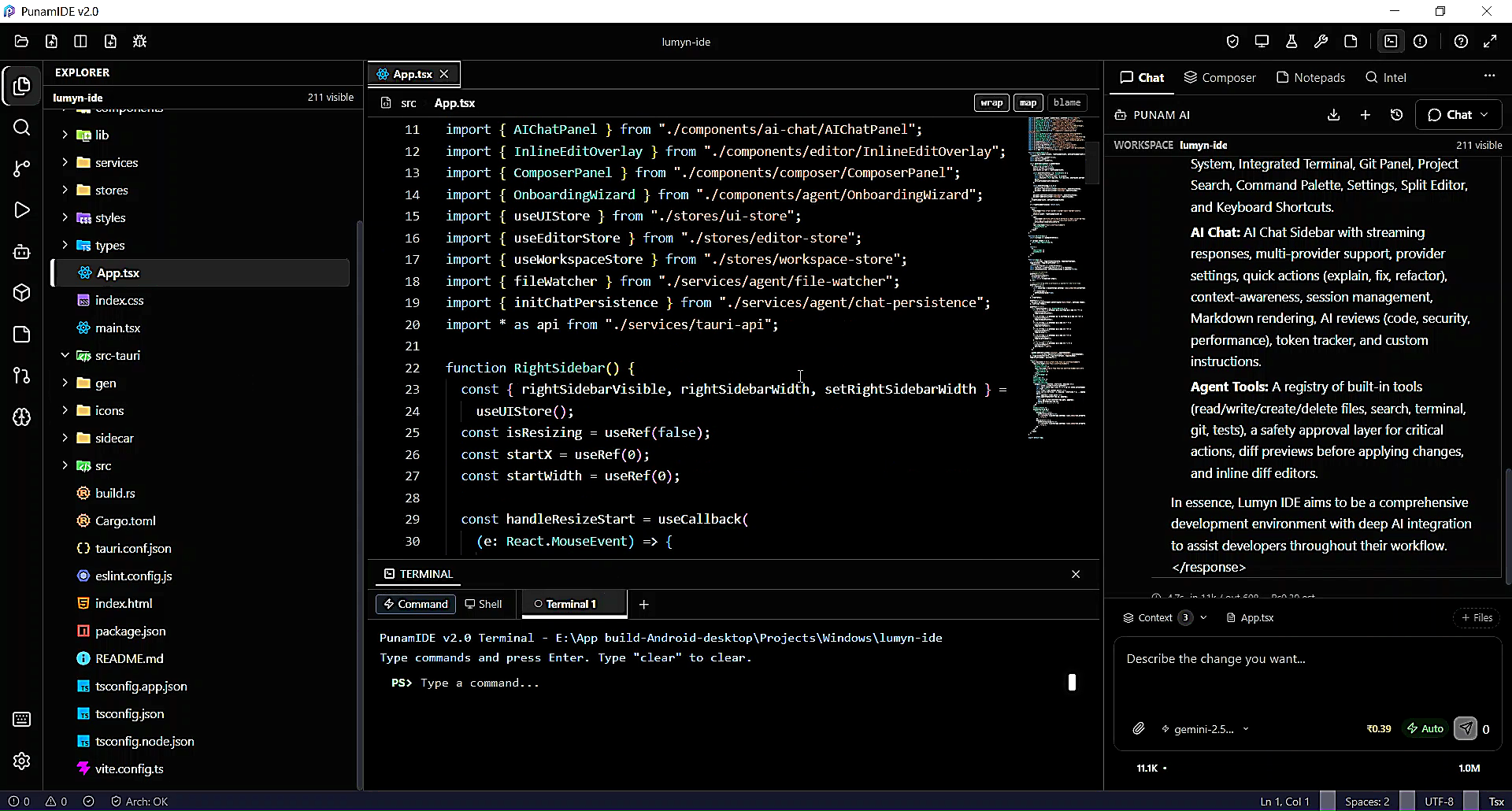The height and width of the screenshot is (811, 1512).
Task: Toggle blame annotations button
Action: tap(1067, 102)
